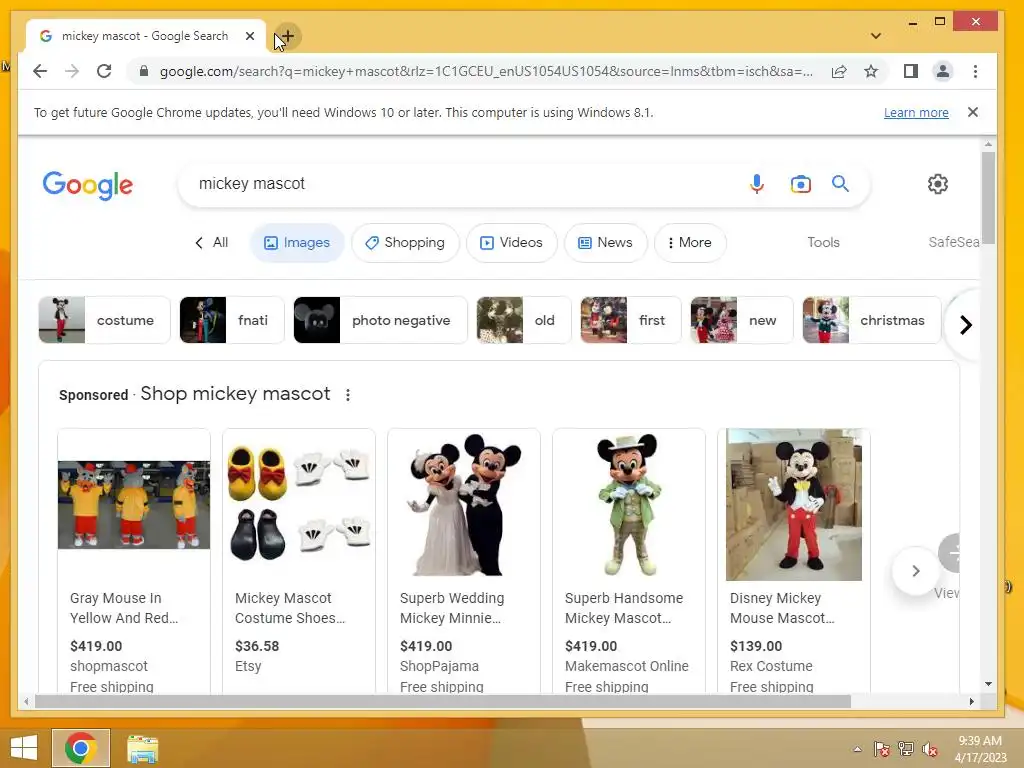Bookmark this tab with star

click(871, 71)
